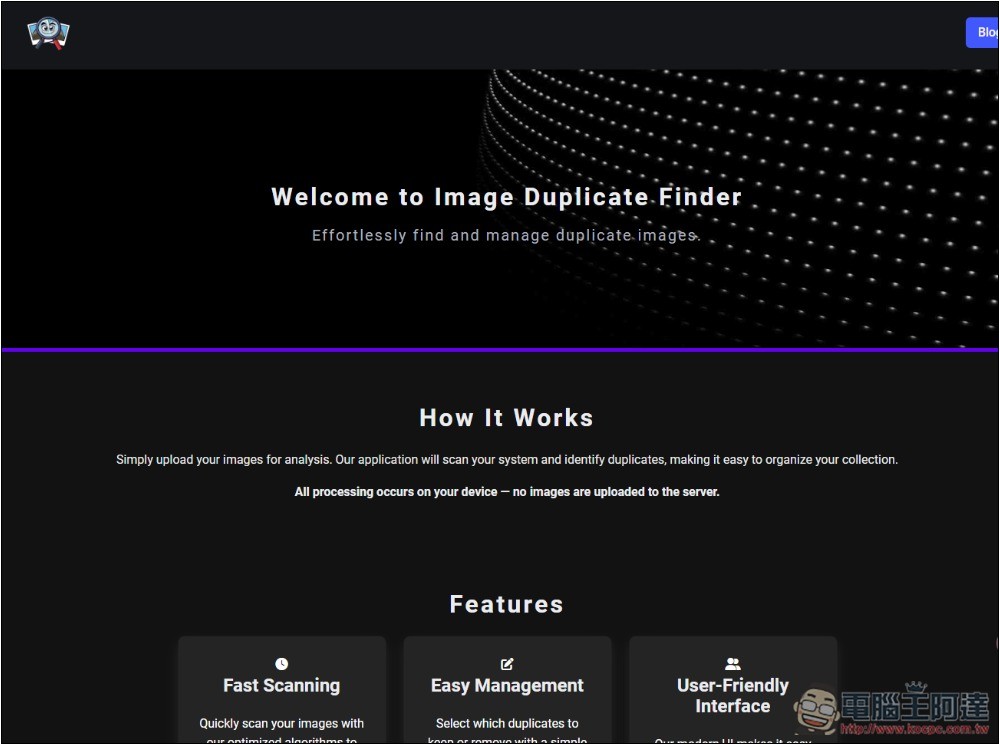The width and height of the screenshot is (1000, 745).
Task: Click the bold 'All processing occurs' notice
Action: coord(506,492)
